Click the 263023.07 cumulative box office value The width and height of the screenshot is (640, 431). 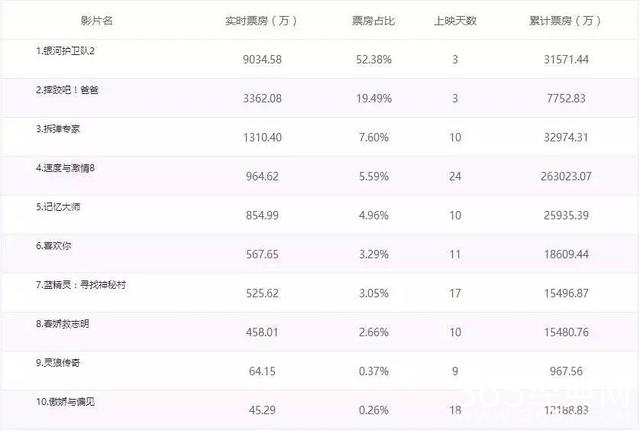pyautogui.click(x=564, y=177)
